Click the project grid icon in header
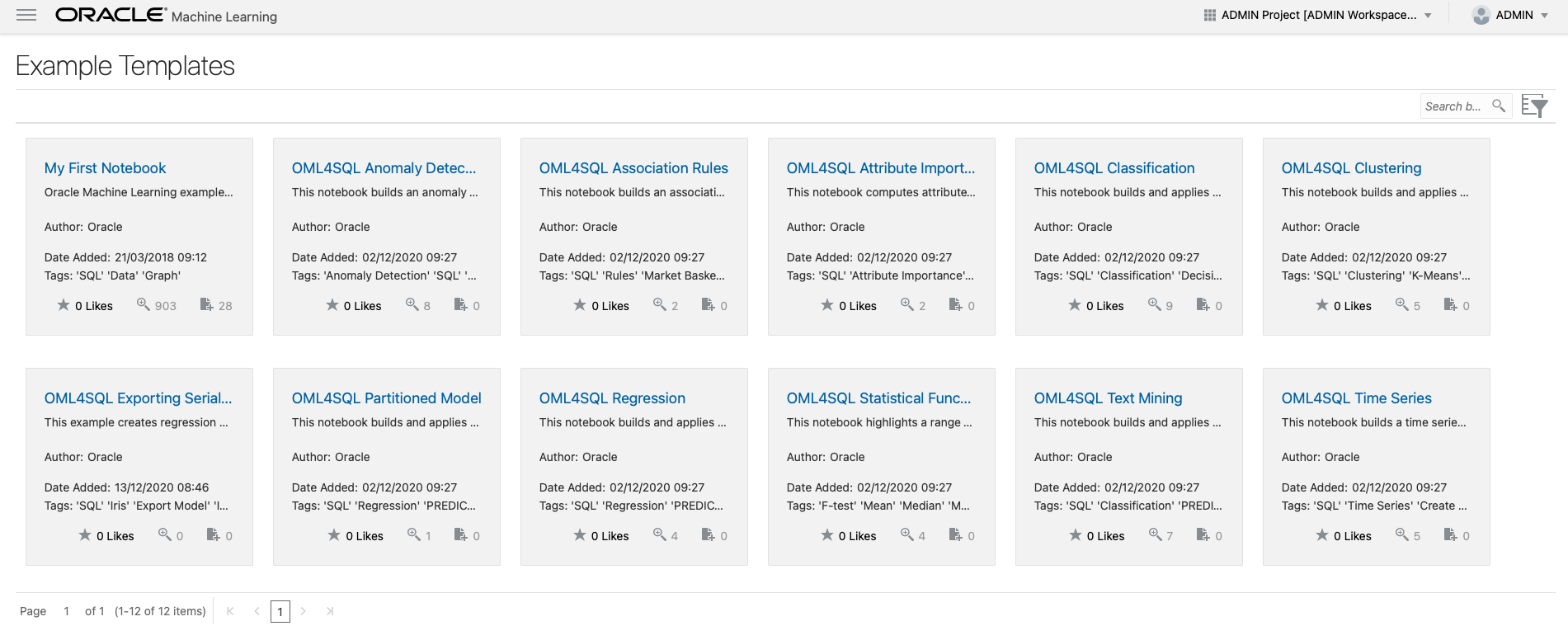The height and width of the screenshot is (640, 1568). click(1210, 15)
